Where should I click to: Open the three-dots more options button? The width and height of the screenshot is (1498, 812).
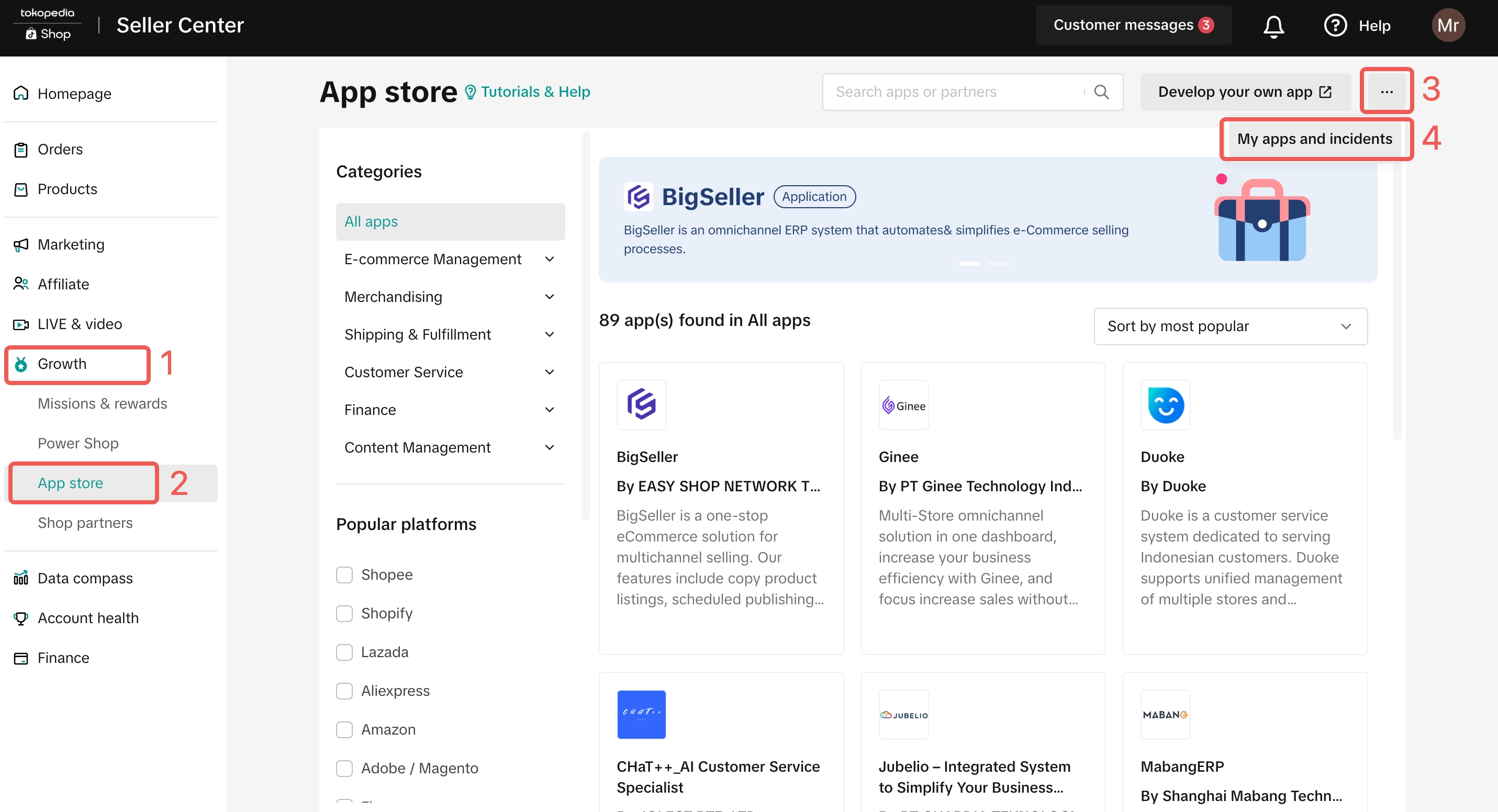click(1387, 92)
